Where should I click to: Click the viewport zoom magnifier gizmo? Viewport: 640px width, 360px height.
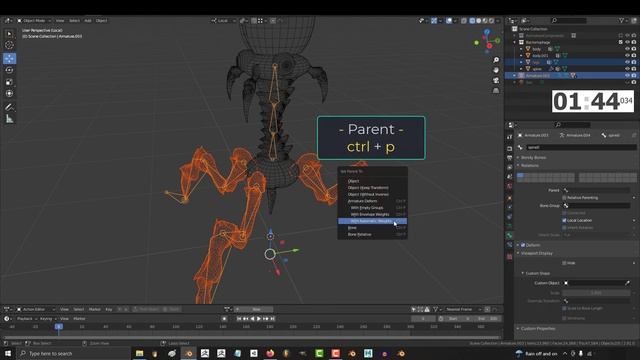tap(496, 60)
